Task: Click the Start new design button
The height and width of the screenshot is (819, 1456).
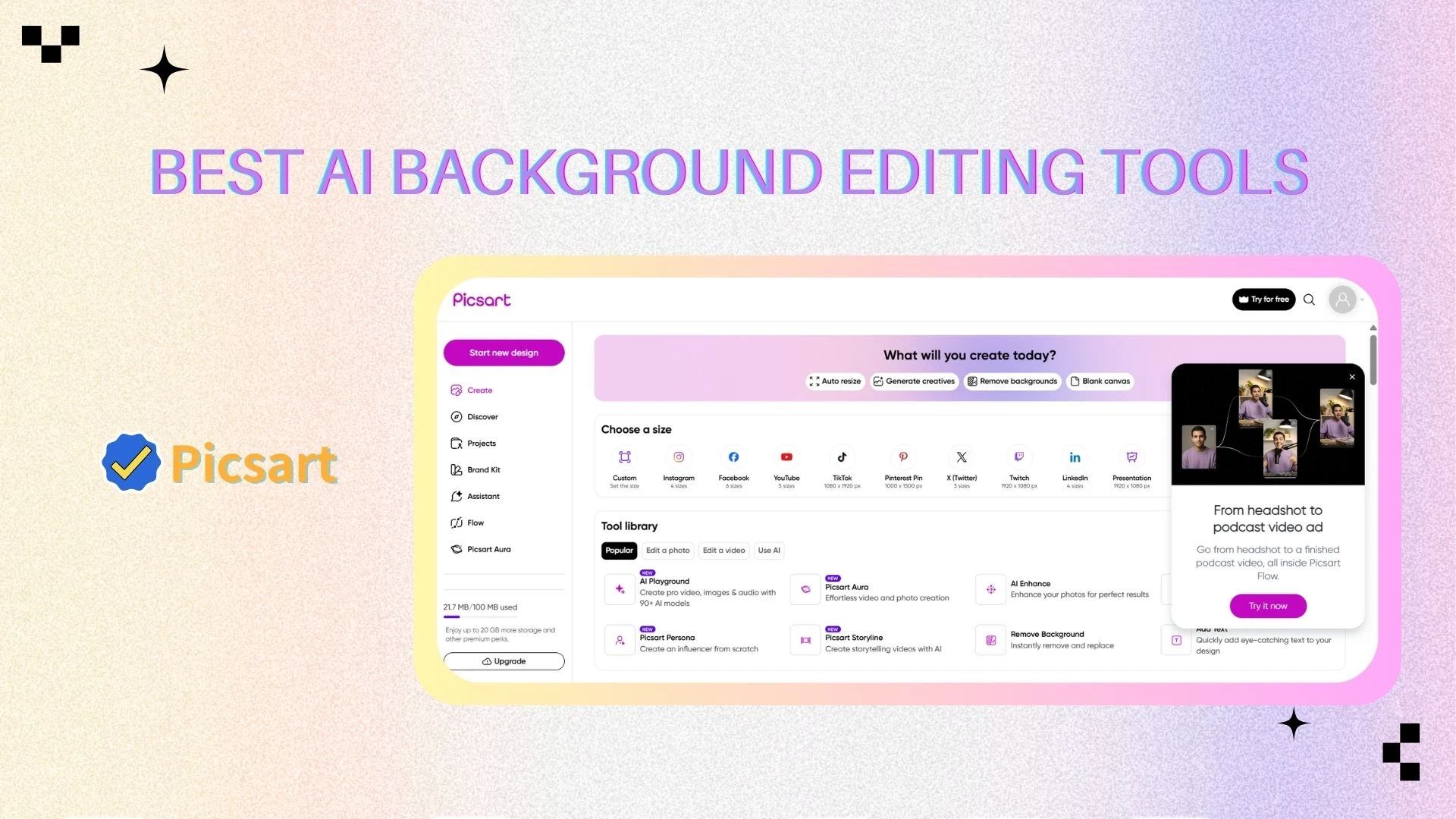Action: pos(504,352)
